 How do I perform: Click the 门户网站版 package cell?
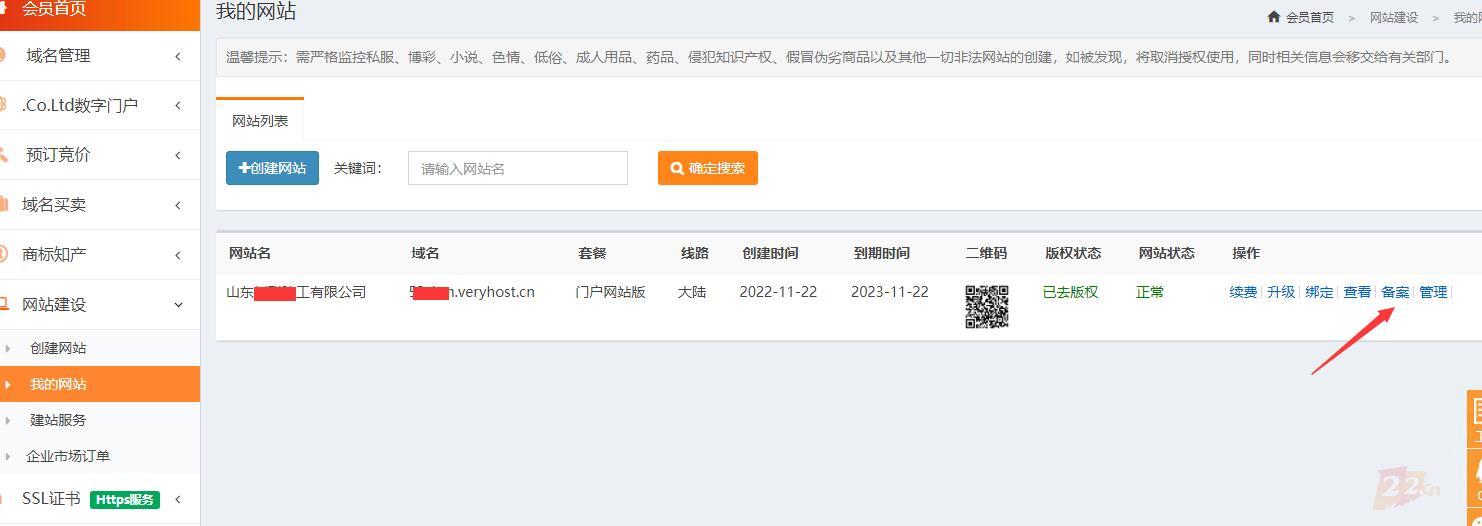pos(610,292)
